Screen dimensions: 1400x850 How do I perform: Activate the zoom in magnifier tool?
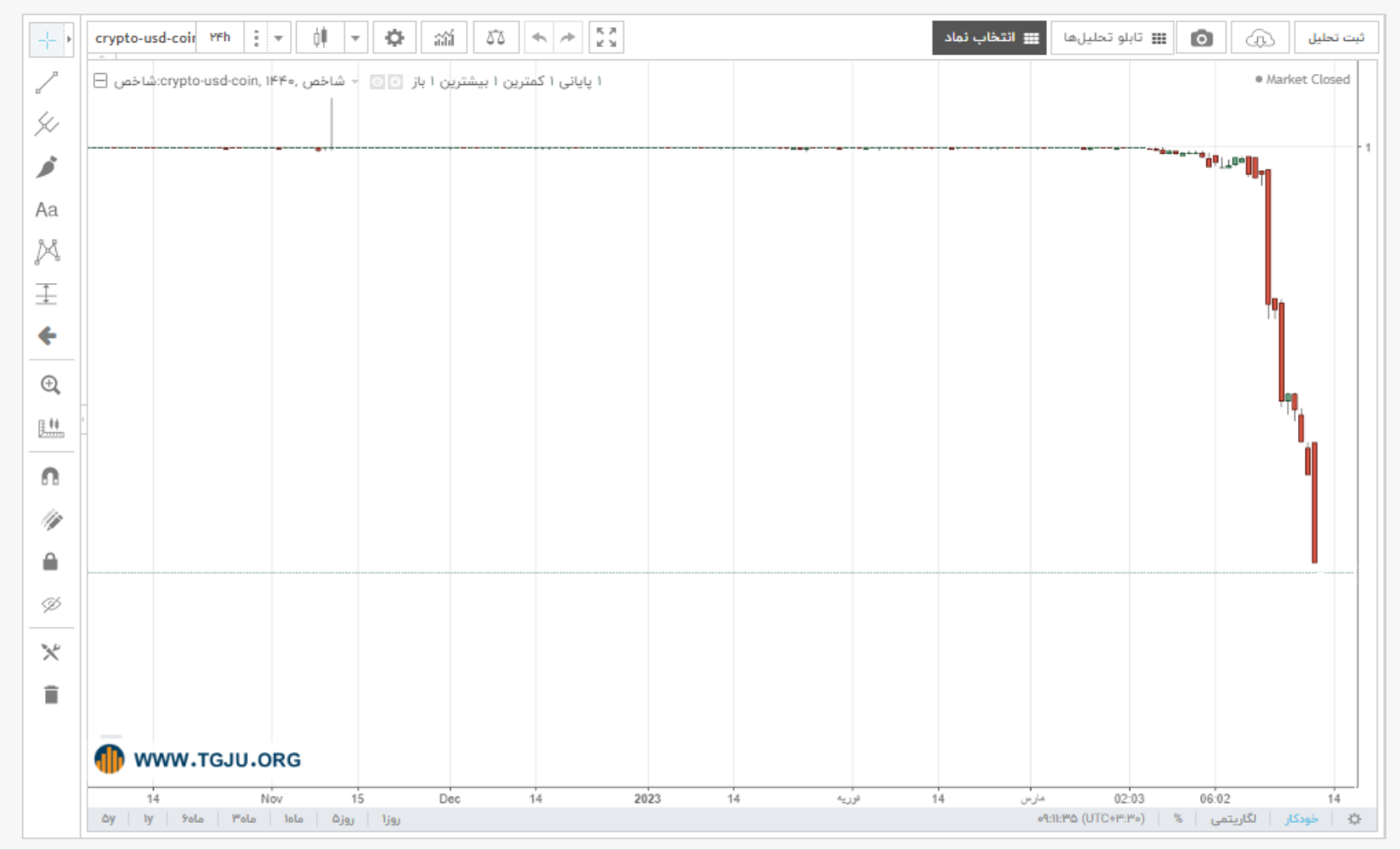pos(50,385)
